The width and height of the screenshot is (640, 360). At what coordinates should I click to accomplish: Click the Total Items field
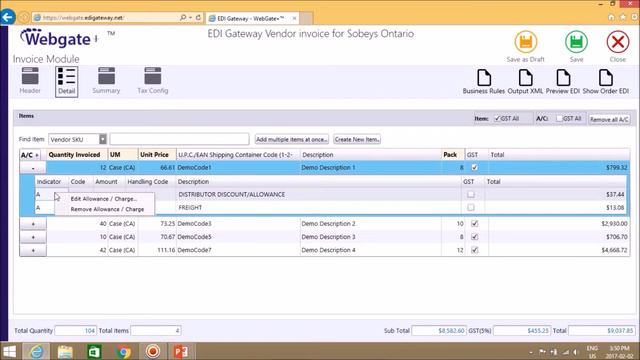click(x=156, y=331)
